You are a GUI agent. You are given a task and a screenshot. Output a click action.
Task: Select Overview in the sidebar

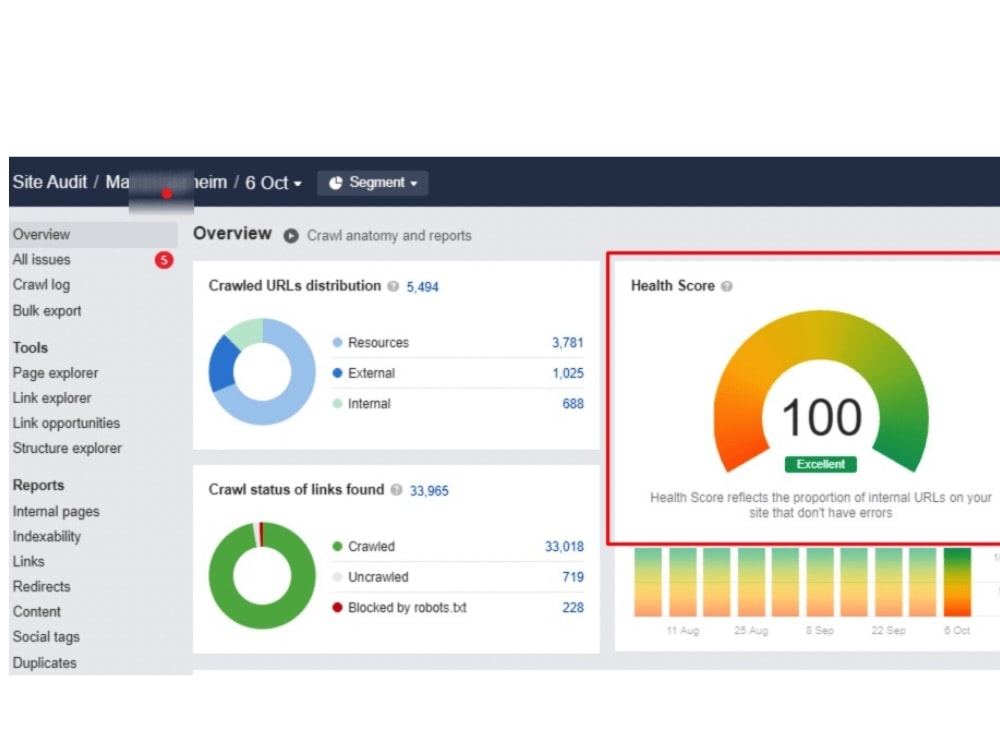pos(93,235)
